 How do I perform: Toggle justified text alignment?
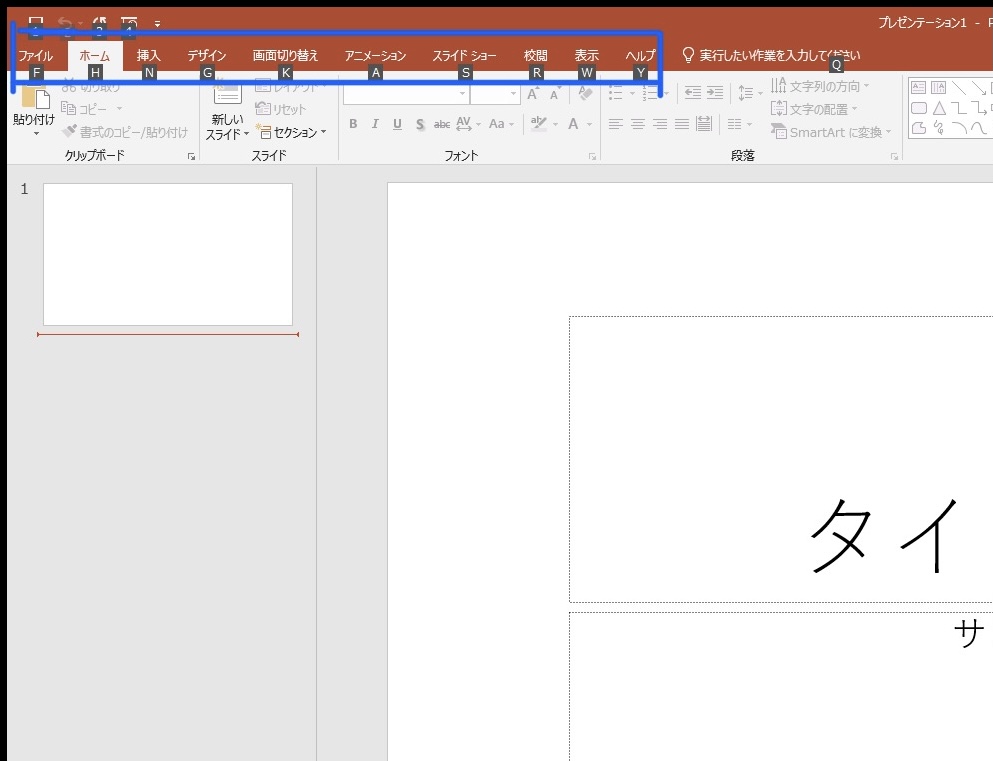(682, 123)
